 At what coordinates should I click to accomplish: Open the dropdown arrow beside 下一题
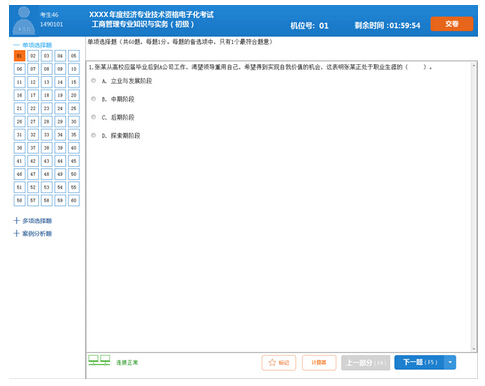pyautogui.click(x=450, y=362)
